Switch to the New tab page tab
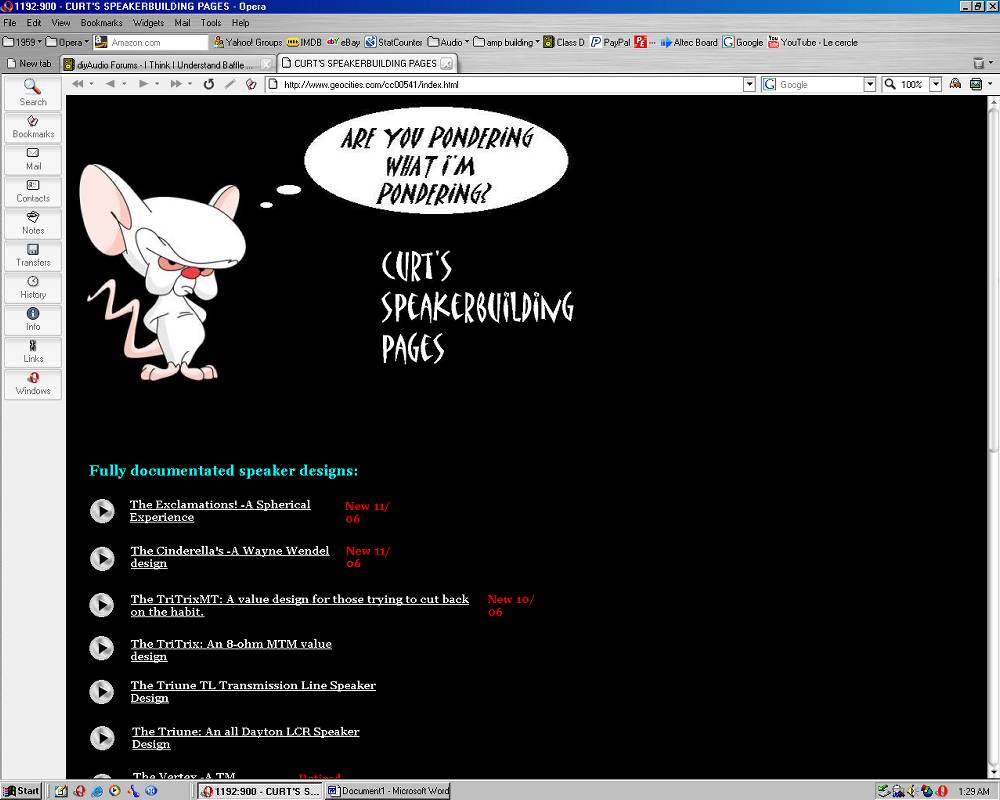 coord(29,64)
